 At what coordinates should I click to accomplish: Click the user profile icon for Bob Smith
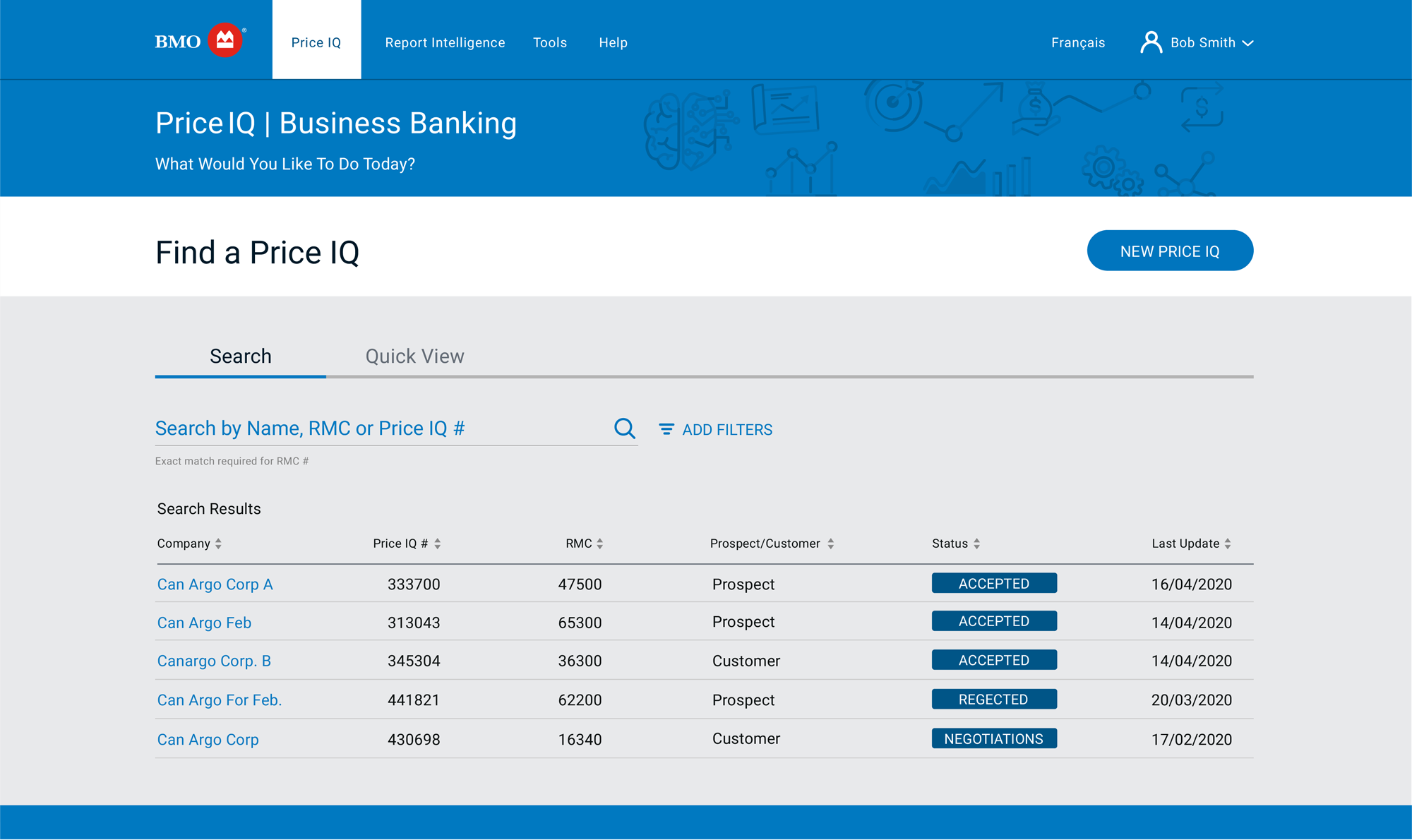tap(1151, 42)
